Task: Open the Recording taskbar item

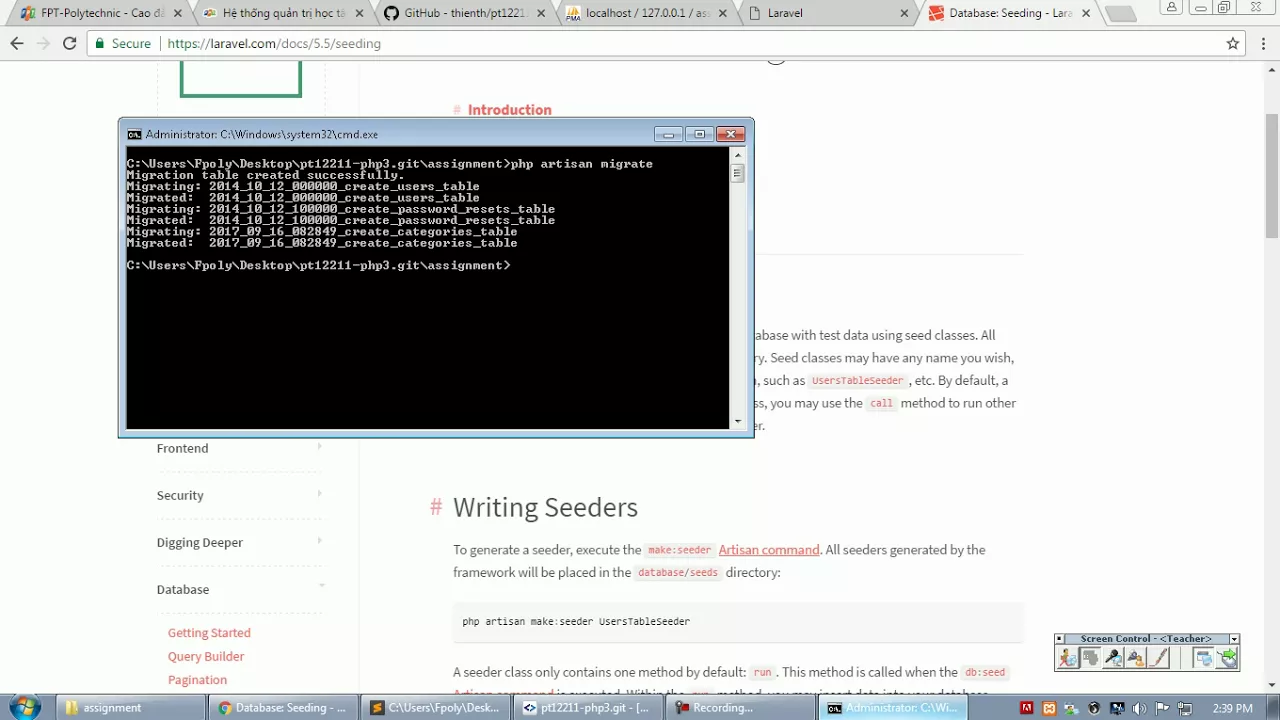Action: (741, 708)
